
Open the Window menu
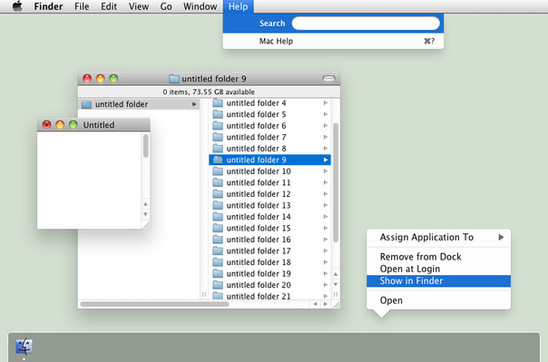pos(200,6)
